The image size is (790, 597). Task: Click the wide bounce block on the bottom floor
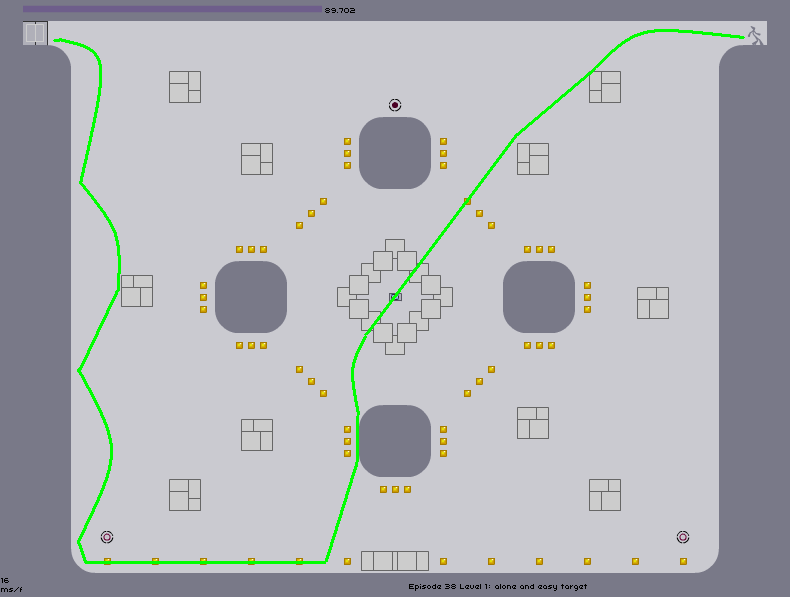pos(395,561)
